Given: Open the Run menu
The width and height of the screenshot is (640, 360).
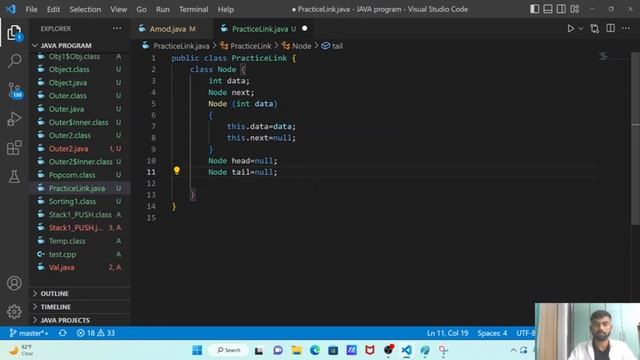Looking at the screenshot, I should pyautogui.click(x=162, y=9).
